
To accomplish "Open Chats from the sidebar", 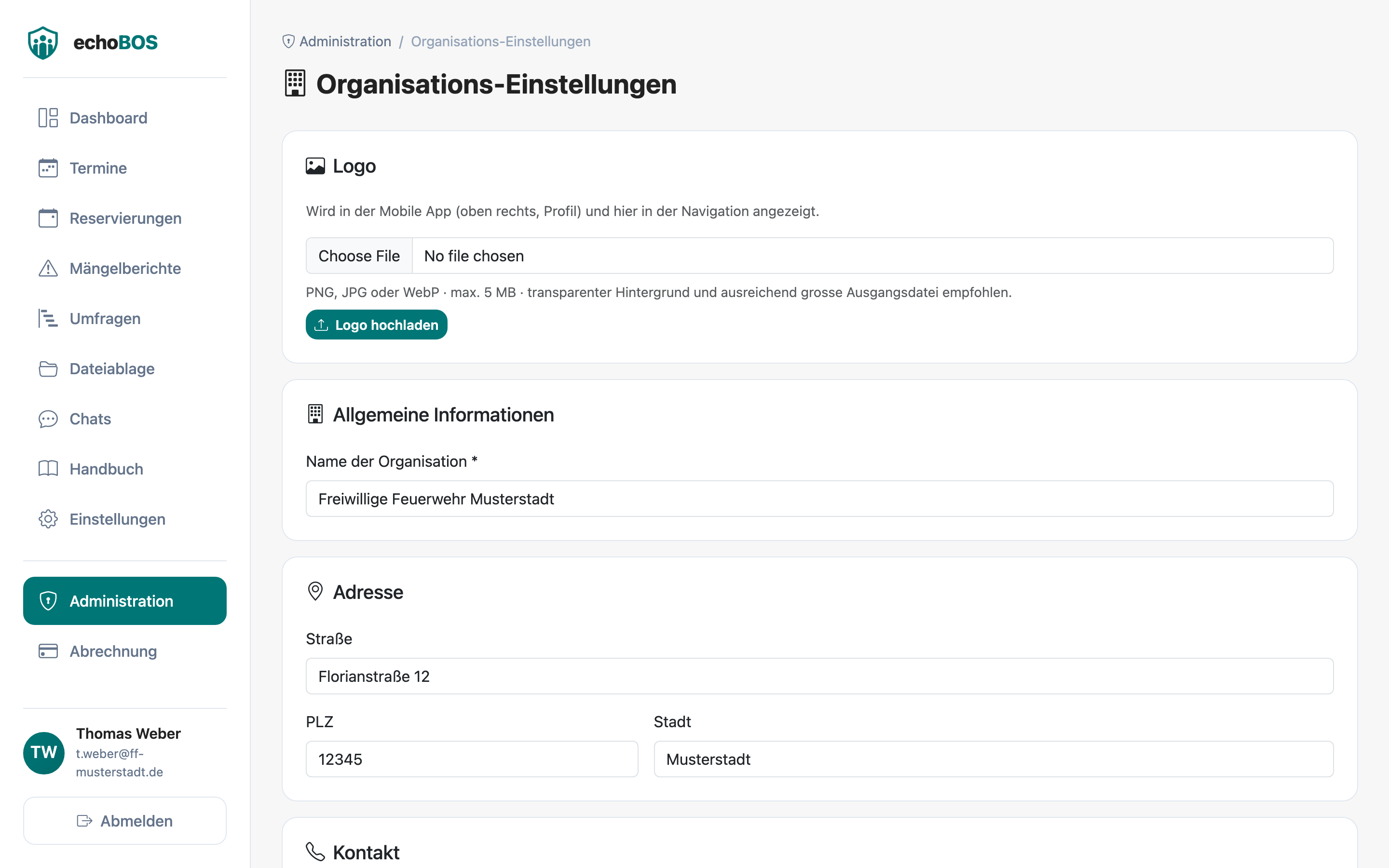I will pos(124,419).
